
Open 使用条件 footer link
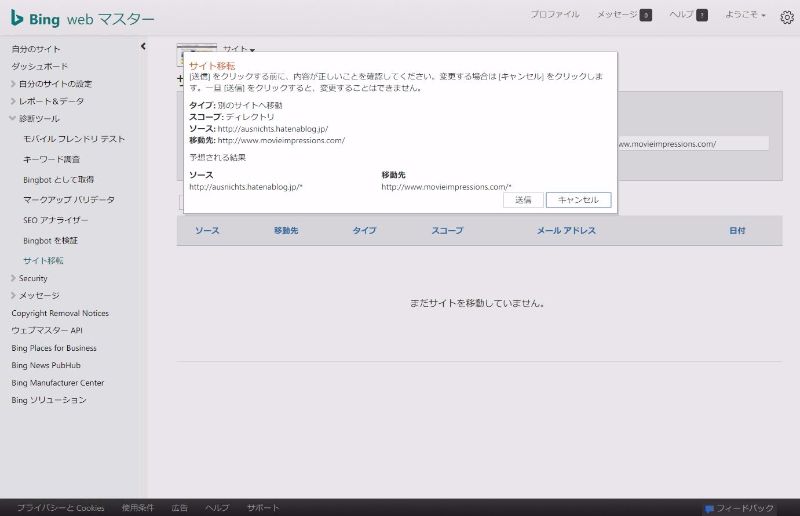[138, 508]
